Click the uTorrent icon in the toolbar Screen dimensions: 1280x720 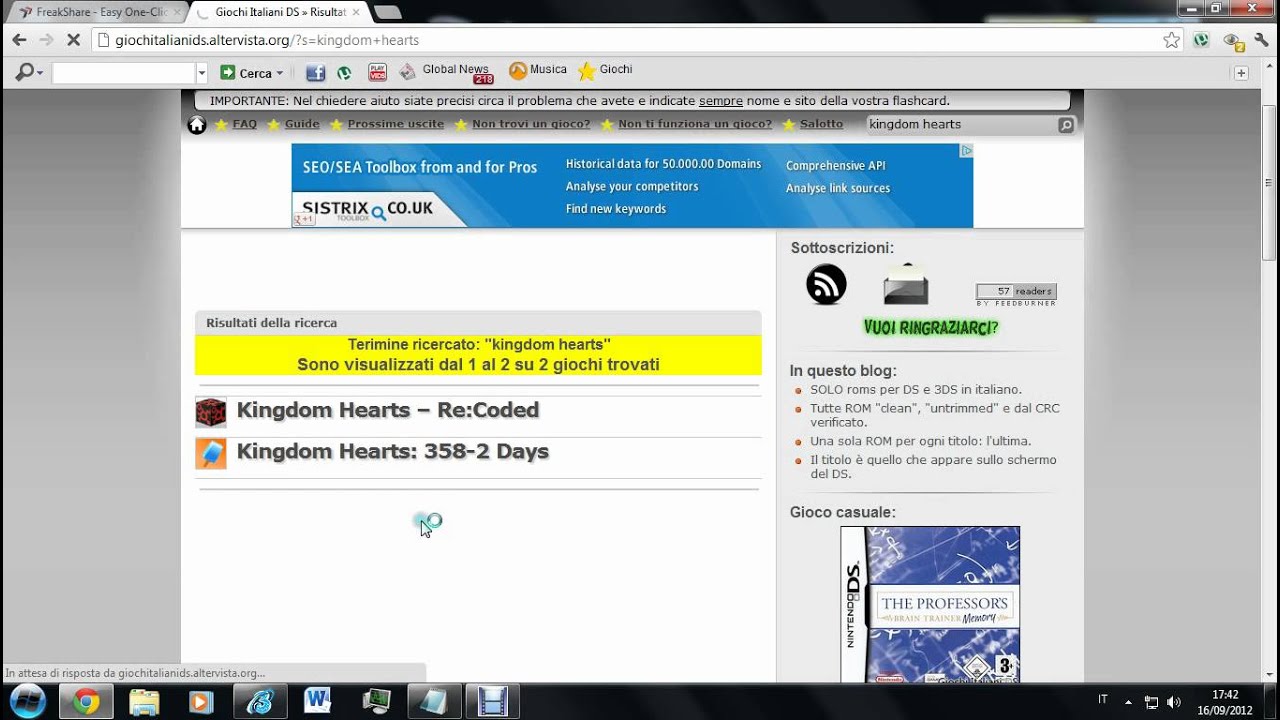[344, 73]
